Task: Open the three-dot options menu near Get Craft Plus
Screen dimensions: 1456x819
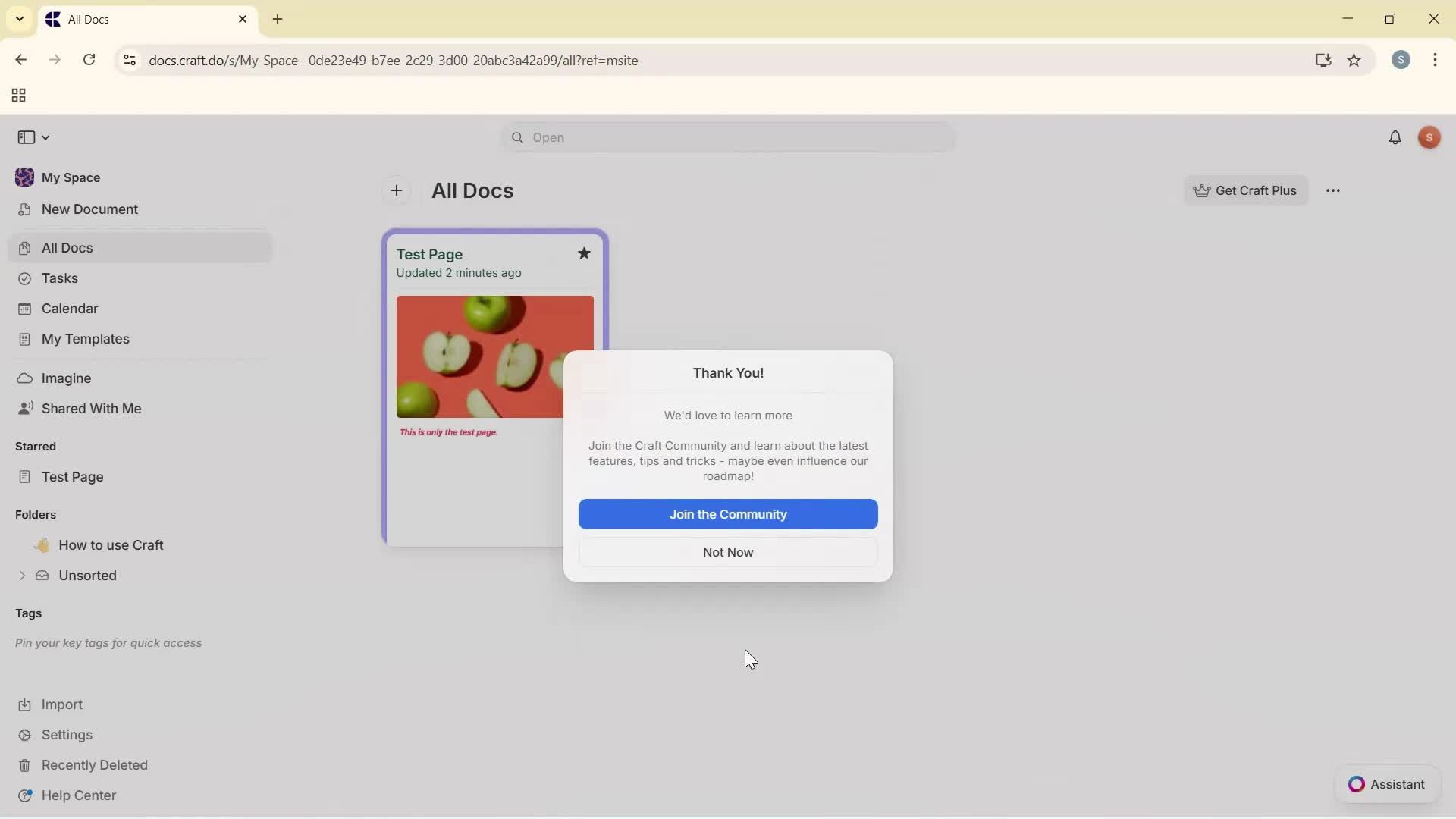Action: point(1334,190)
